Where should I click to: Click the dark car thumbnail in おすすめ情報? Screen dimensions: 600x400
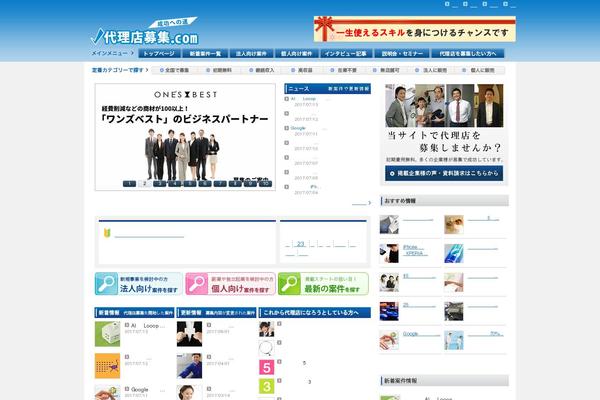[454, 311]
